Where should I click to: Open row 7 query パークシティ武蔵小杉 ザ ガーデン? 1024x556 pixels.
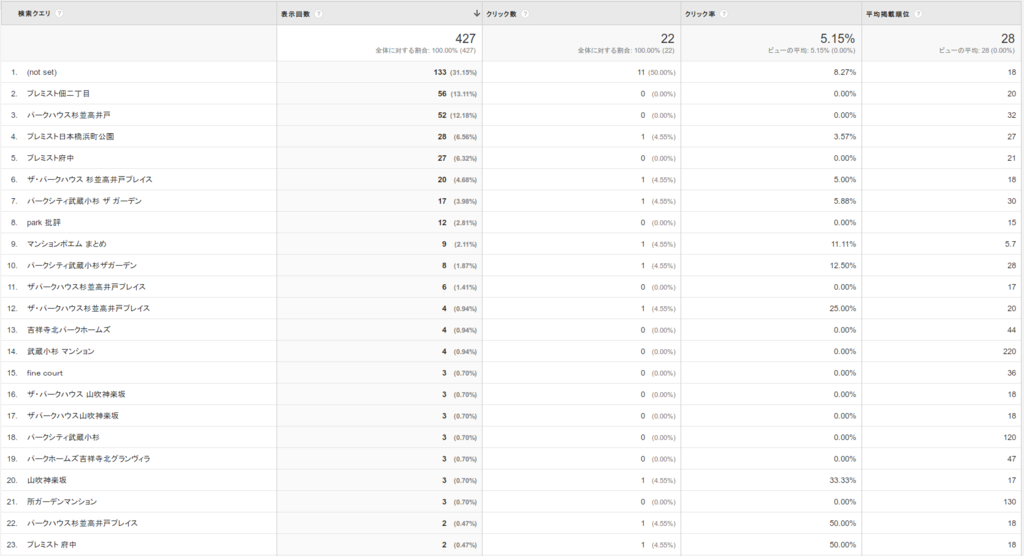84,201
